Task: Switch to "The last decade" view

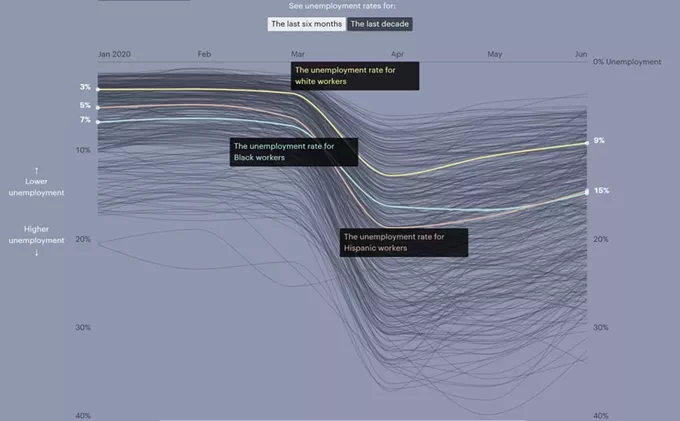Action: [379, 24]
